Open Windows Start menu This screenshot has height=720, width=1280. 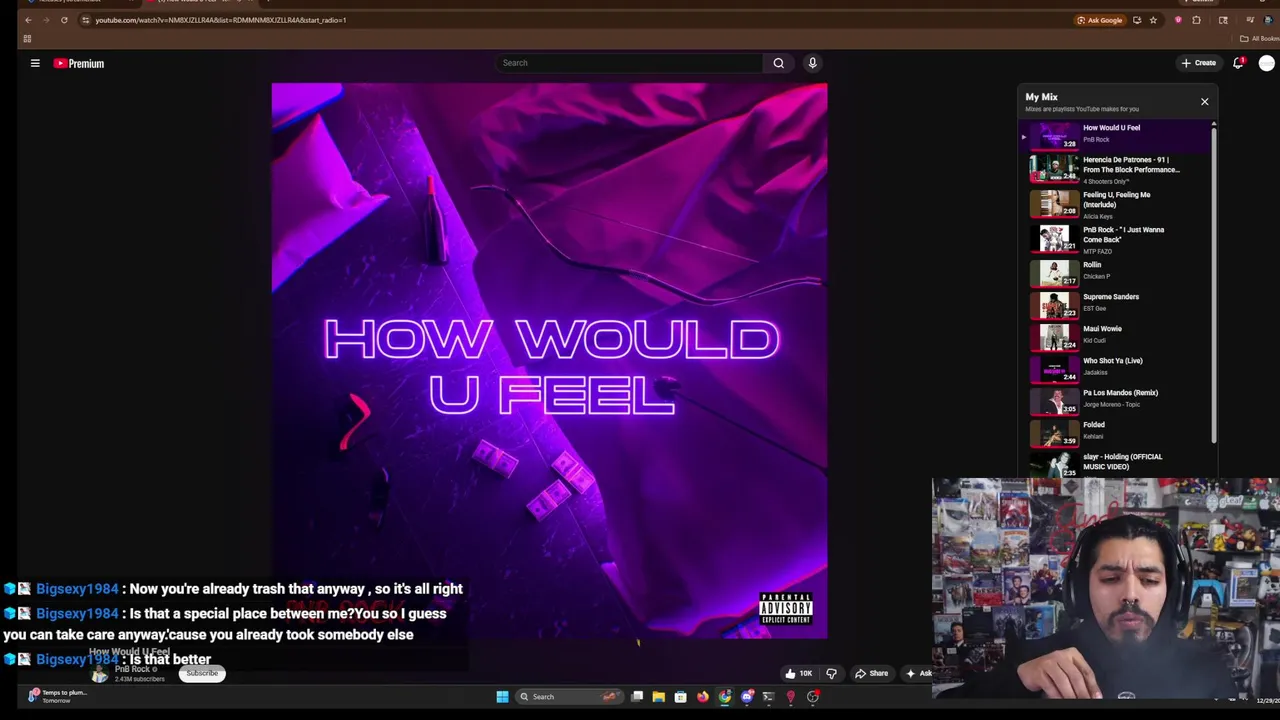tap(502, 697)
